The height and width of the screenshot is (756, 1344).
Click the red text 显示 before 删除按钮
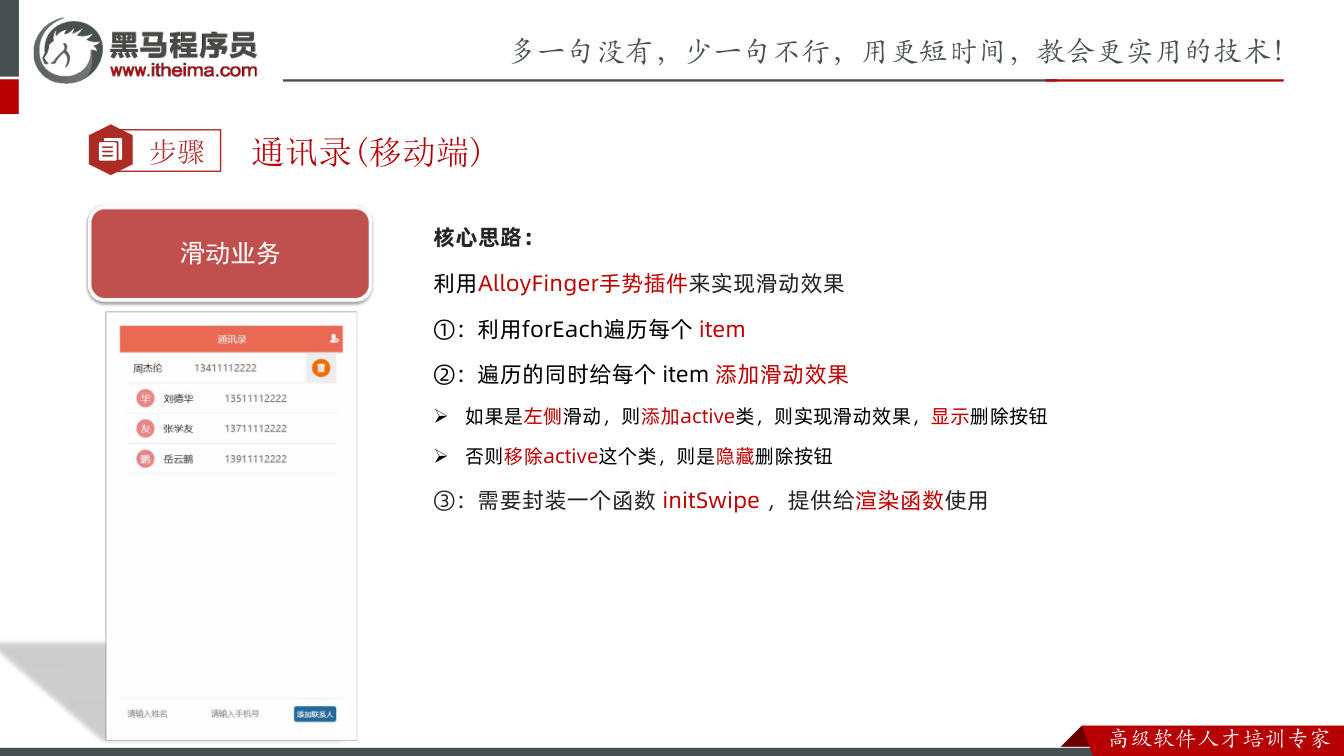pos(950,416)
